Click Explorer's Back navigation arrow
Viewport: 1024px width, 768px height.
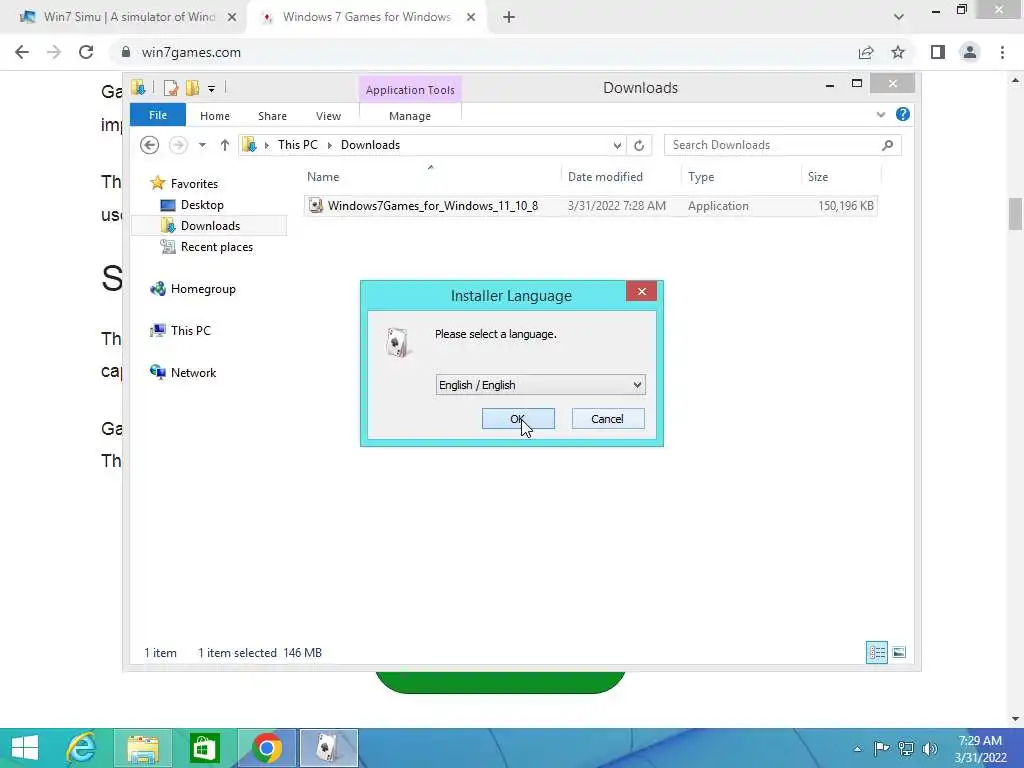click(x=150, y=145)
